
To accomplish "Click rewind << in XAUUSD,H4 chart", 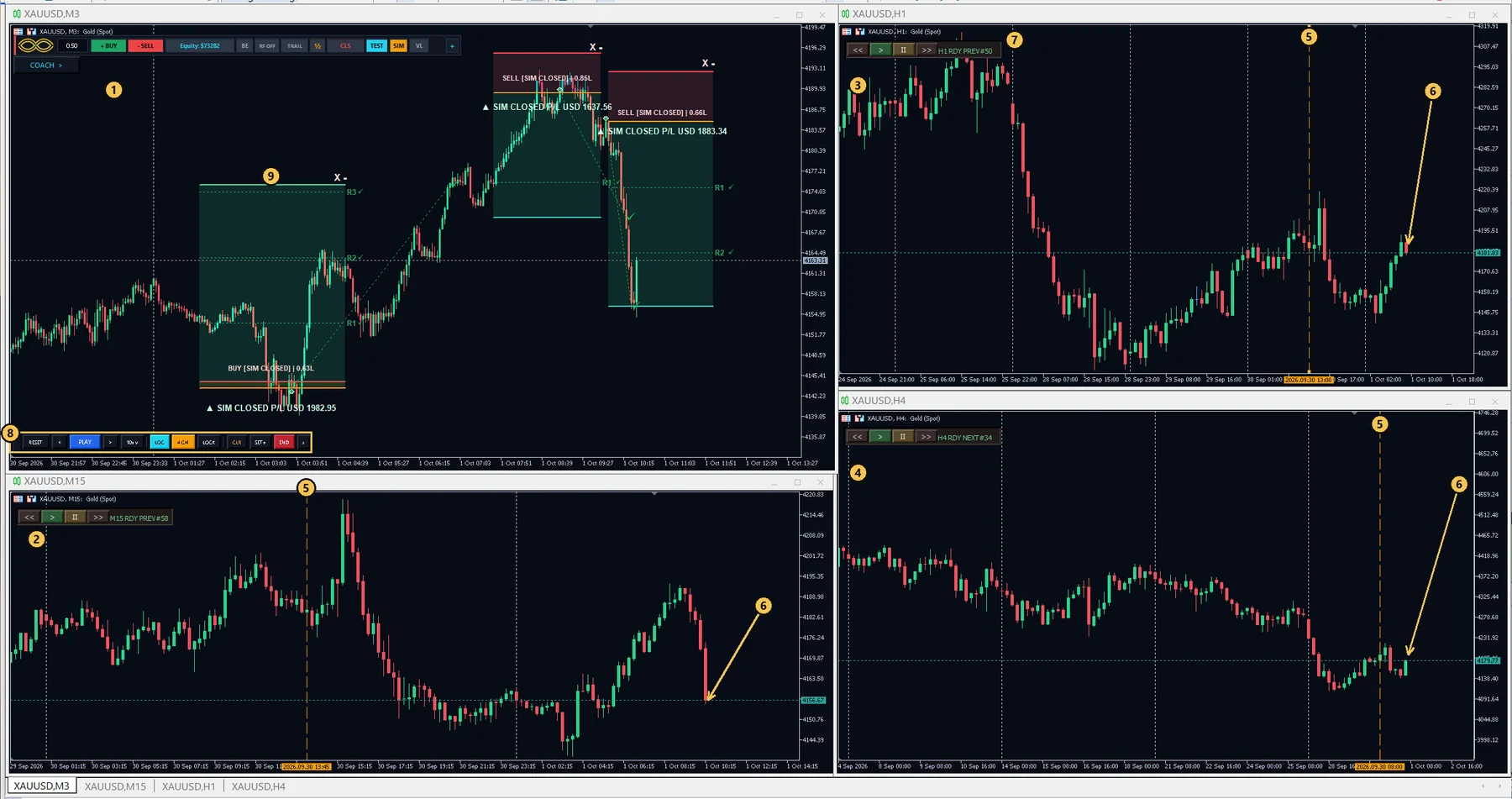I will 858,437.
